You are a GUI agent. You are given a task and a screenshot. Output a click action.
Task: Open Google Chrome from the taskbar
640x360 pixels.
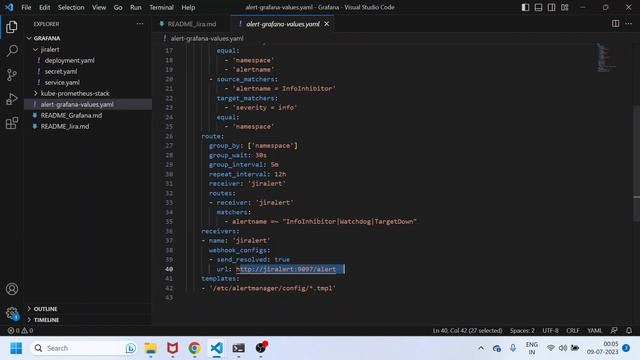[x=195, y=348]
